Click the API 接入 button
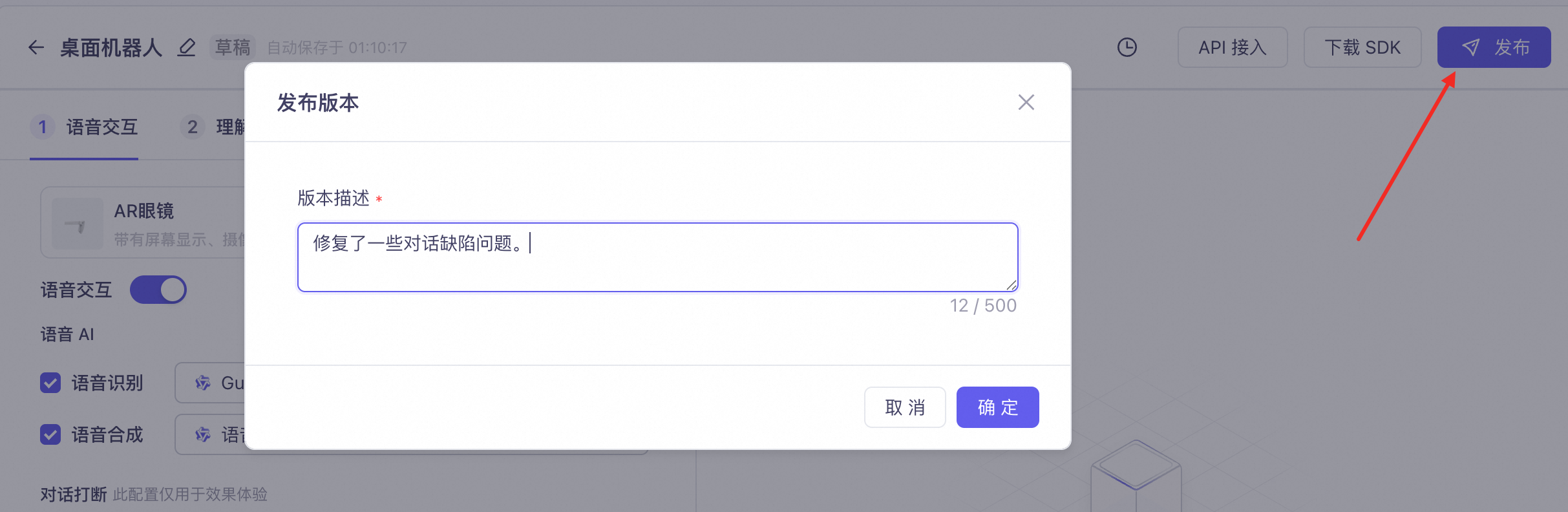The image size is (1568, 512). (1233, 47)
